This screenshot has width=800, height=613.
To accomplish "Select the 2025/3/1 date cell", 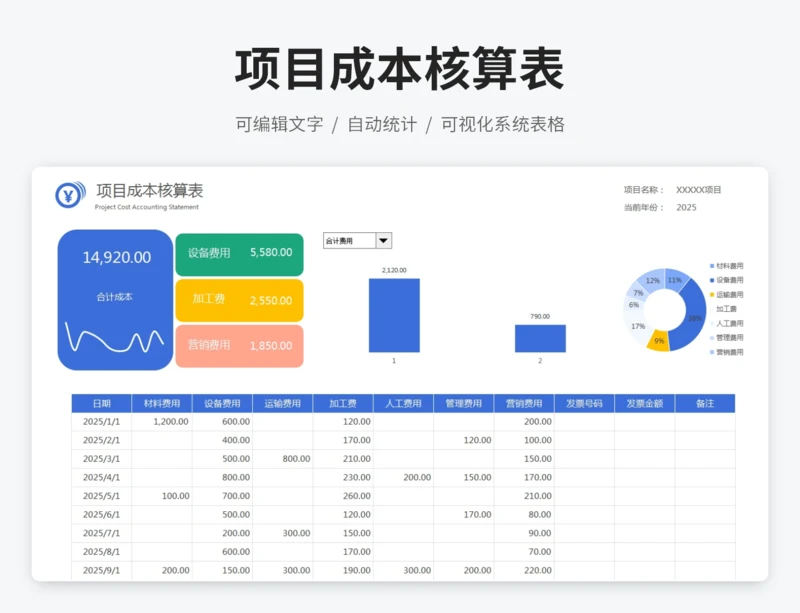I will point(102,459).
